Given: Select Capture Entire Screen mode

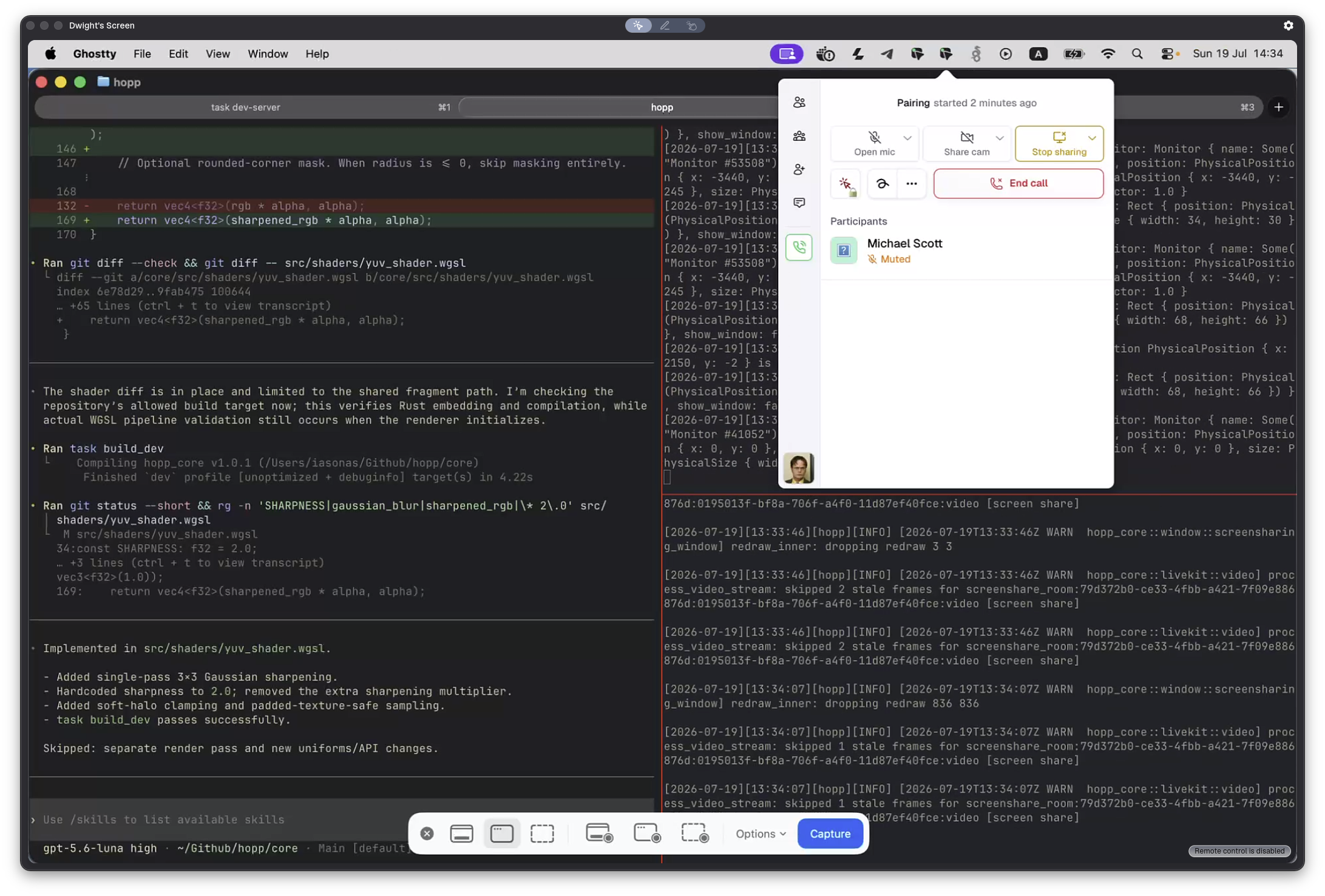Looking at the screenshot, I should click(x=461, y=834).
